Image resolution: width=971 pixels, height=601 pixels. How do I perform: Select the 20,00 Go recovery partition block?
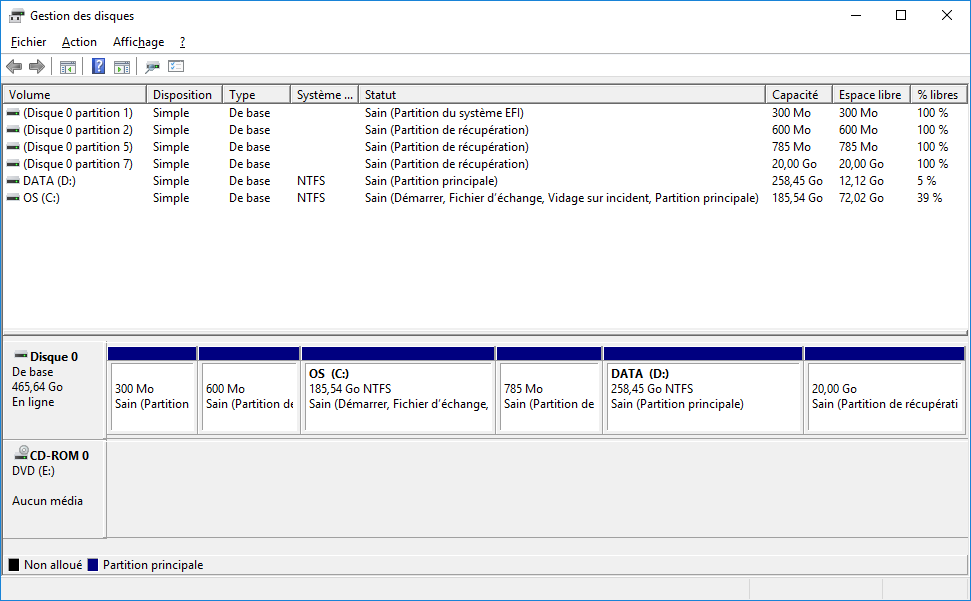[x=884, y=391]
